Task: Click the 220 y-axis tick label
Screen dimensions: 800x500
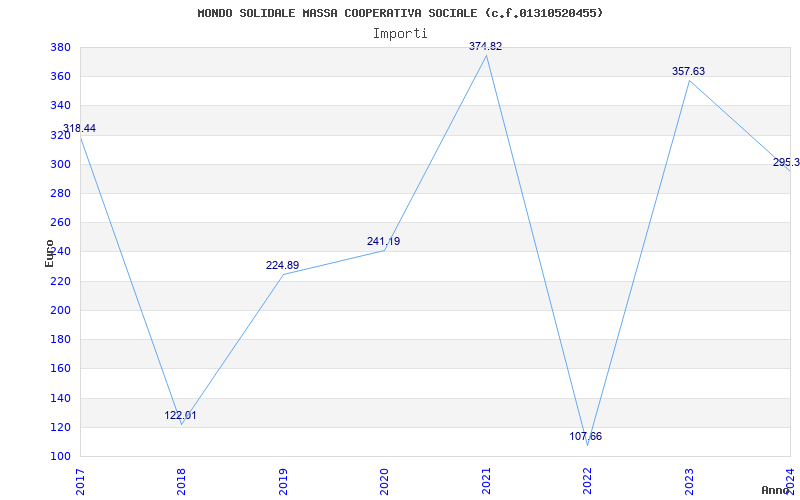Action: [x=60, y=281]
